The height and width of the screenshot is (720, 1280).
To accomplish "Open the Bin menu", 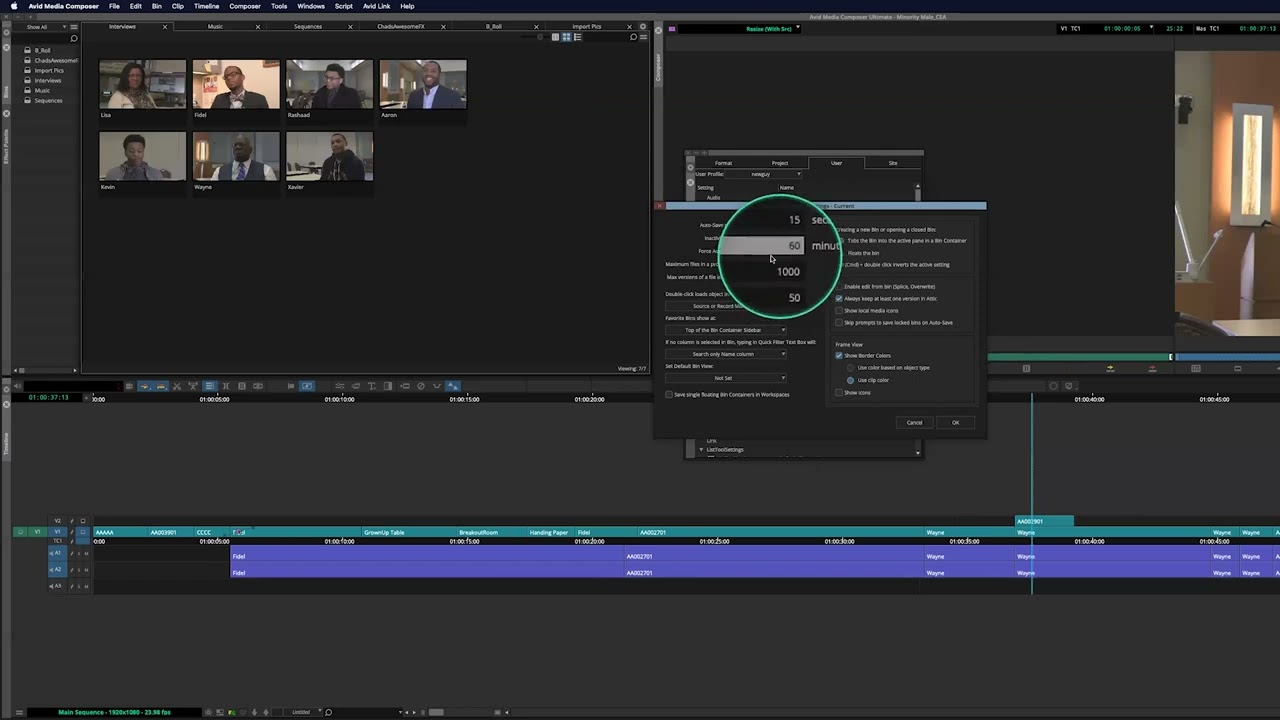I will point(157,6).
